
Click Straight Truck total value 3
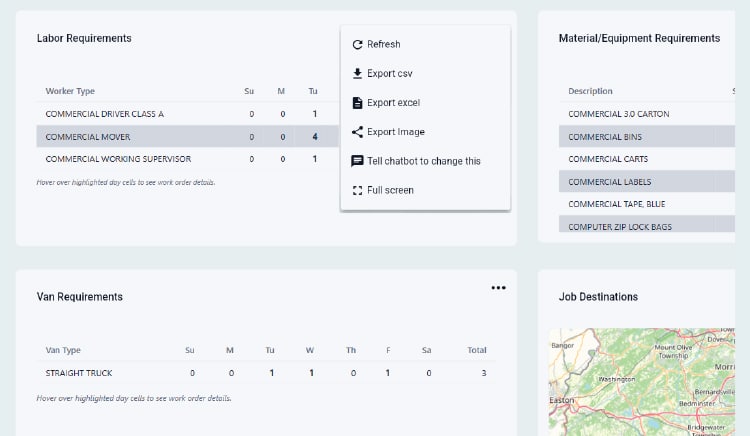click(x=484, y=373)
